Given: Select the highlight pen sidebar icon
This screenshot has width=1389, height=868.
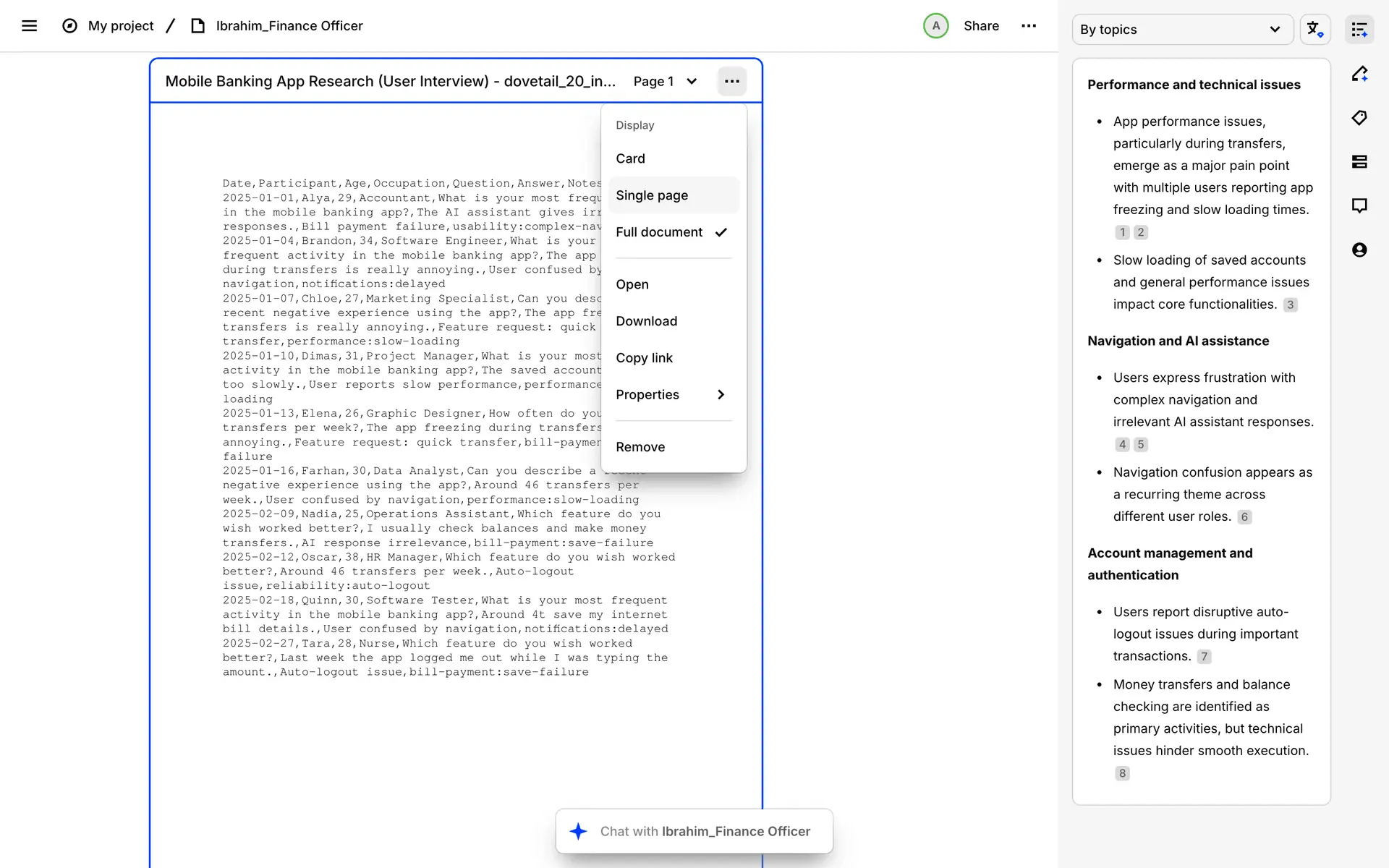Looking at the screenshot, I should tap(1359, 74).
